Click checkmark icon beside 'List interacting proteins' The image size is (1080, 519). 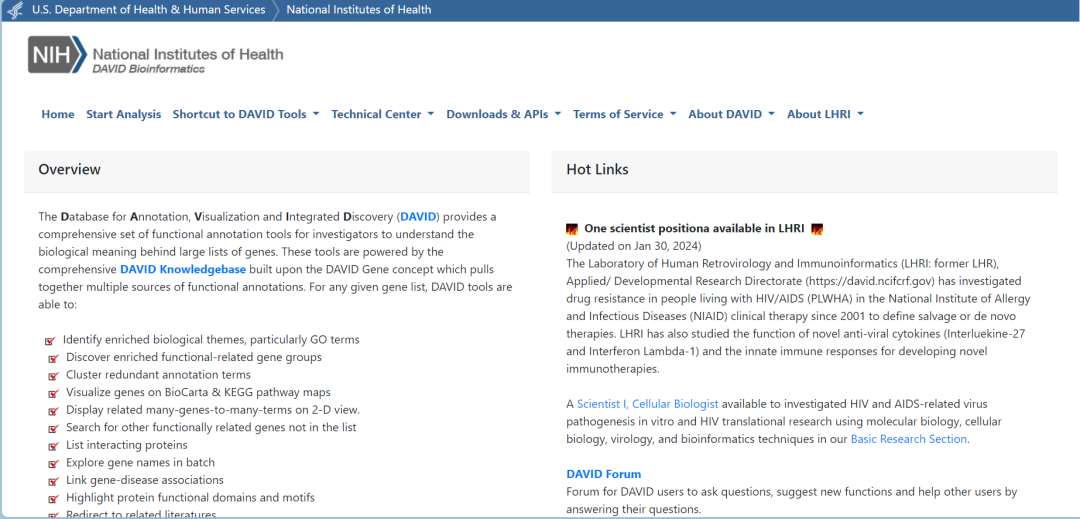(53, 446)
